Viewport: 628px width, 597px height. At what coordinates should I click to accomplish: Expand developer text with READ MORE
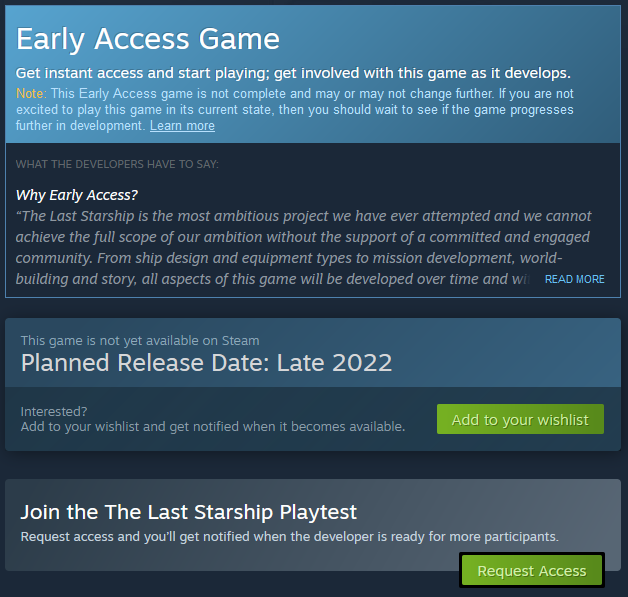click(x=574, y=279)
